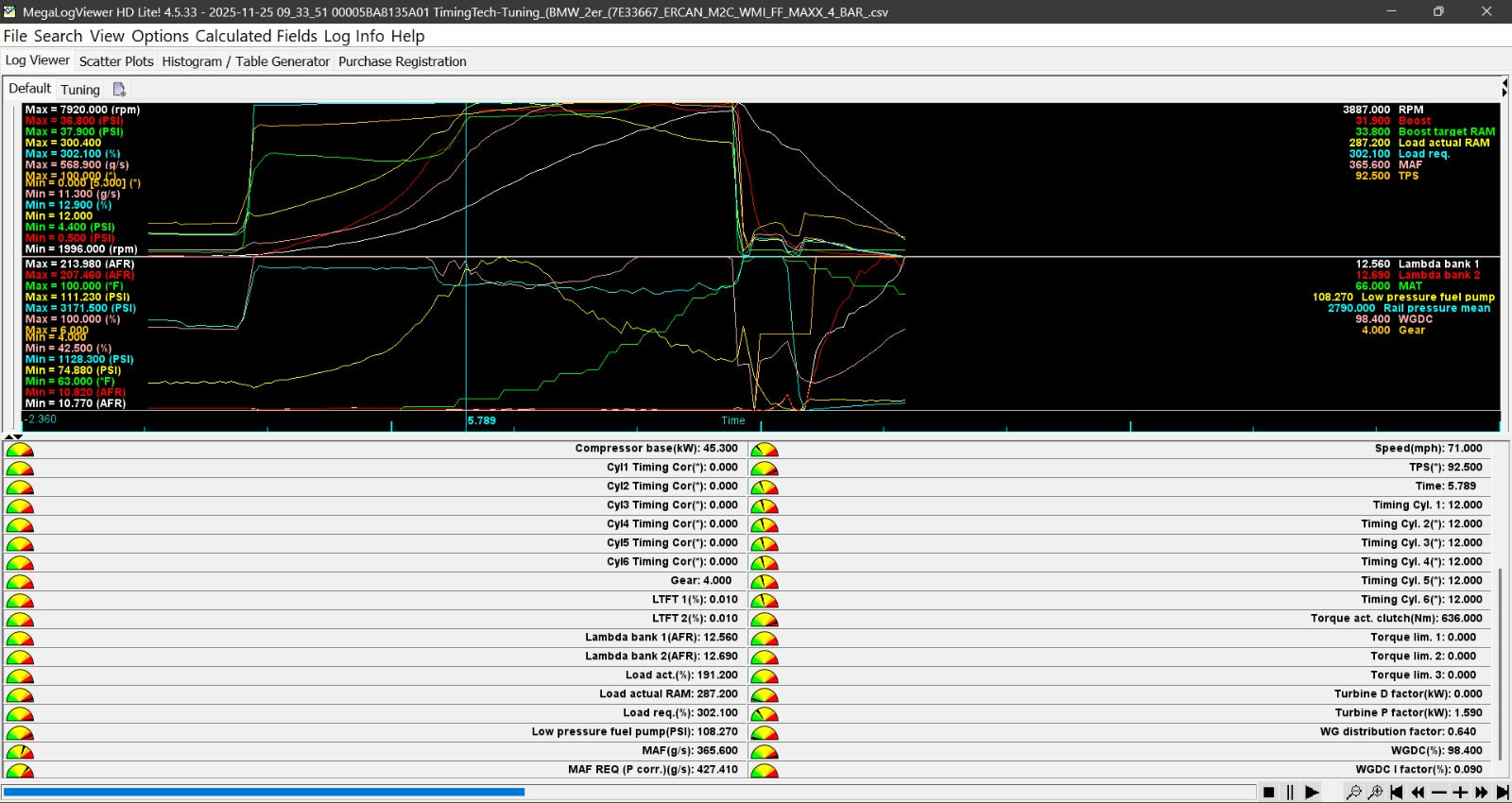Collapse divider using the up-arrow triangle
The width and height of the screenshot is (1512, 803).
(x=9, y=436)
